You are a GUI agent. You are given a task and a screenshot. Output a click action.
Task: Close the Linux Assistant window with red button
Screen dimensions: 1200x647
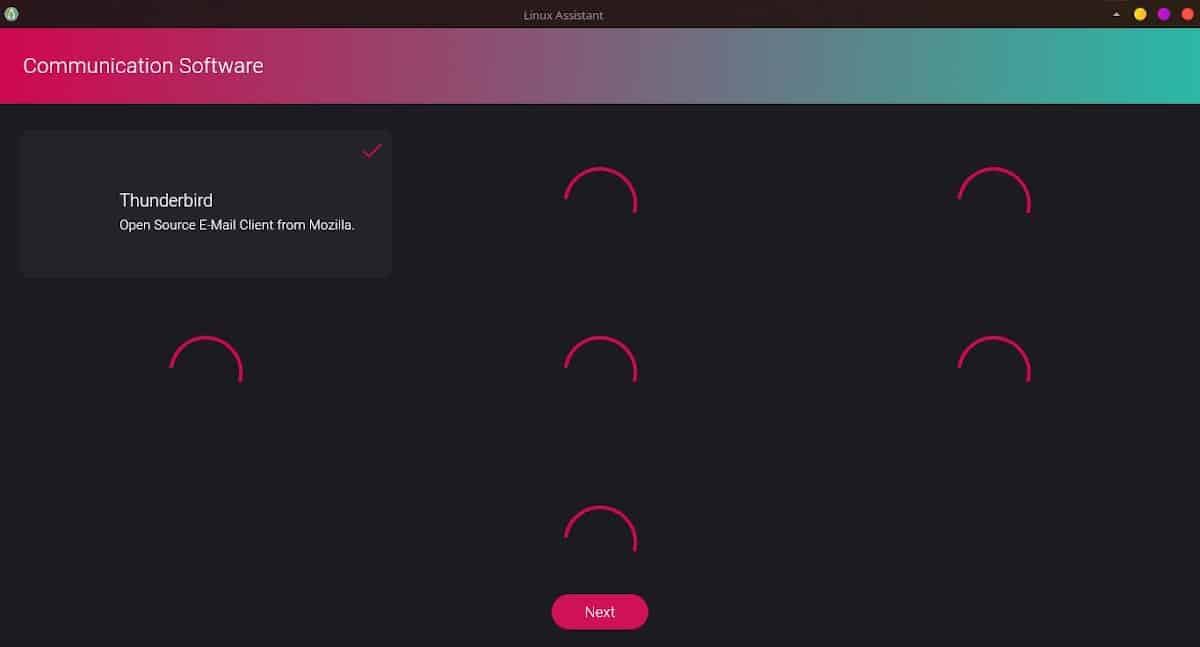point(1188,14)
